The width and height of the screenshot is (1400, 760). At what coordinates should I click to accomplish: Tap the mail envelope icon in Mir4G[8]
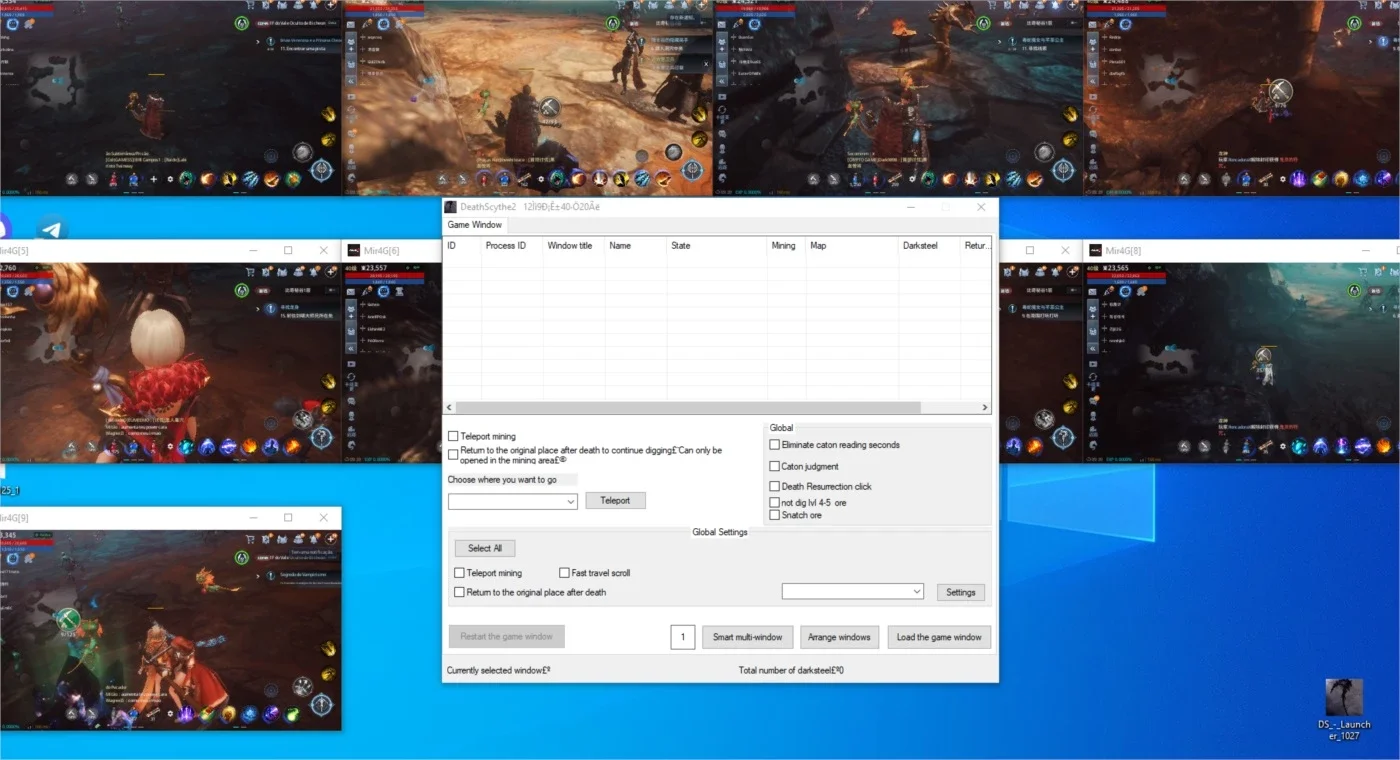[1092, 292]
